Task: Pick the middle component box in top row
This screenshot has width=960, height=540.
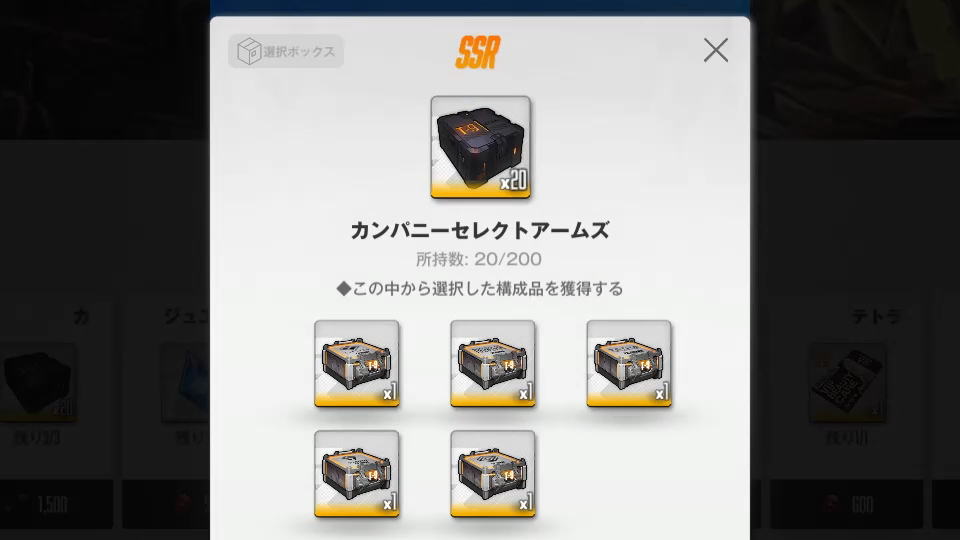Action: click(x=493, y=364)
